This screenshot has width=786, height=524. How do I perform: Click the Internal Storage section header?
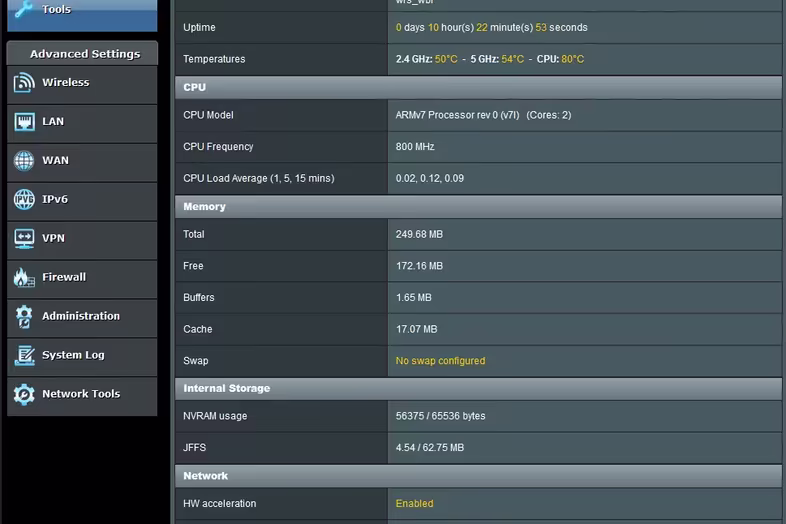478,389
